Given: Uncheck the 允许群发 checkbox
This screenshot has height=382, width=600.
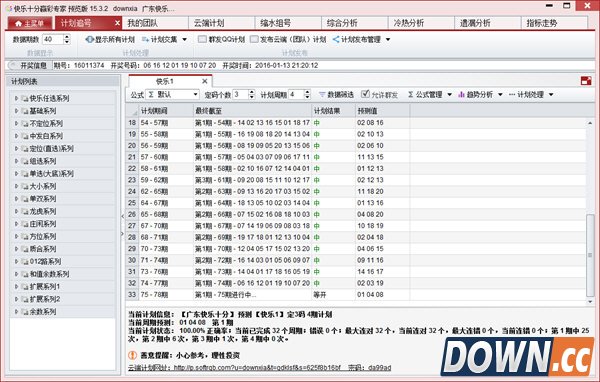Looking at the screenshot, I should tap(365, 94).
